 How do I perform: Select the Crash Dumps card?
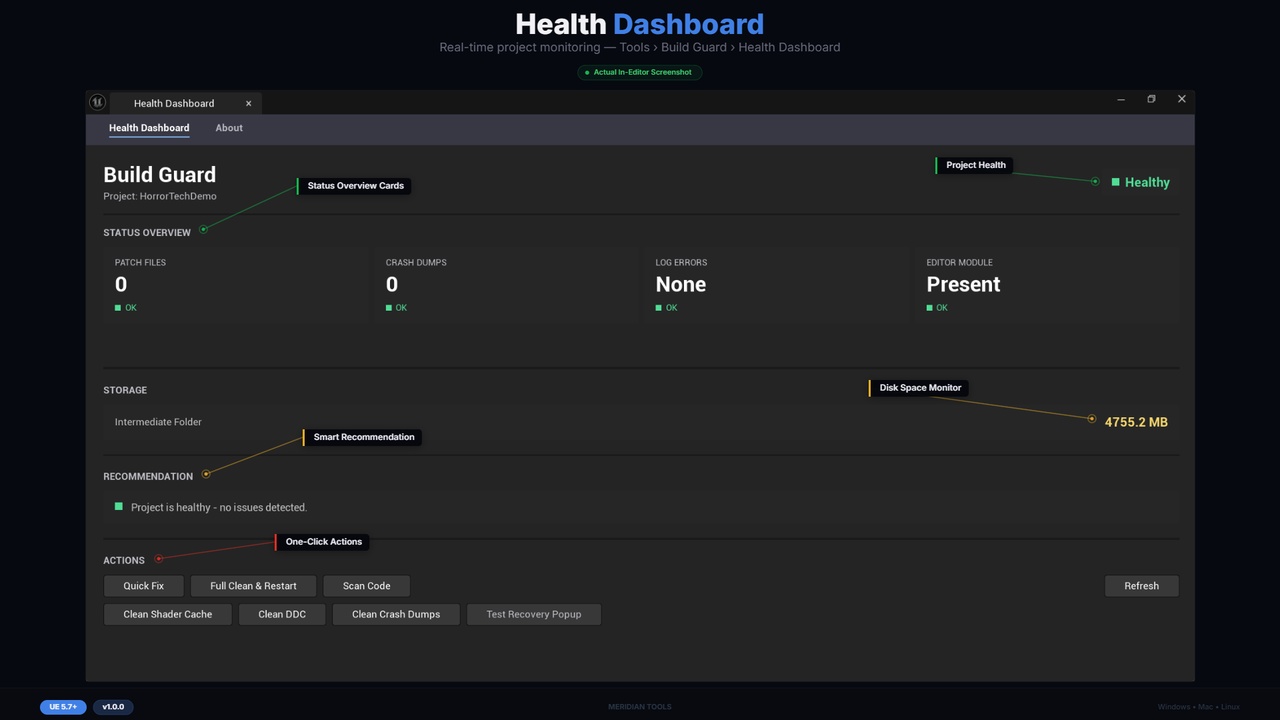pyautogui.click(x=507, y=285)
